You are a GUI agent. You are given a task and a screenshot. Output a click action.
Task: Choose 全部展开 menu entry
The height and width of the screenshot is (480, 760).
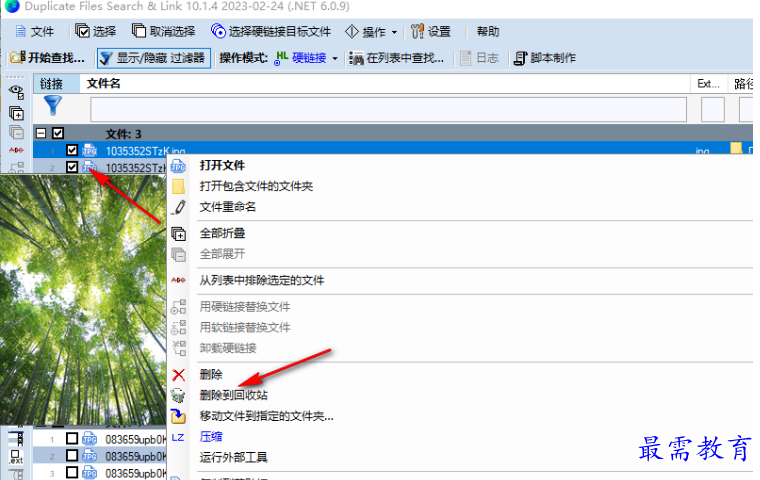tap(222, 254)
